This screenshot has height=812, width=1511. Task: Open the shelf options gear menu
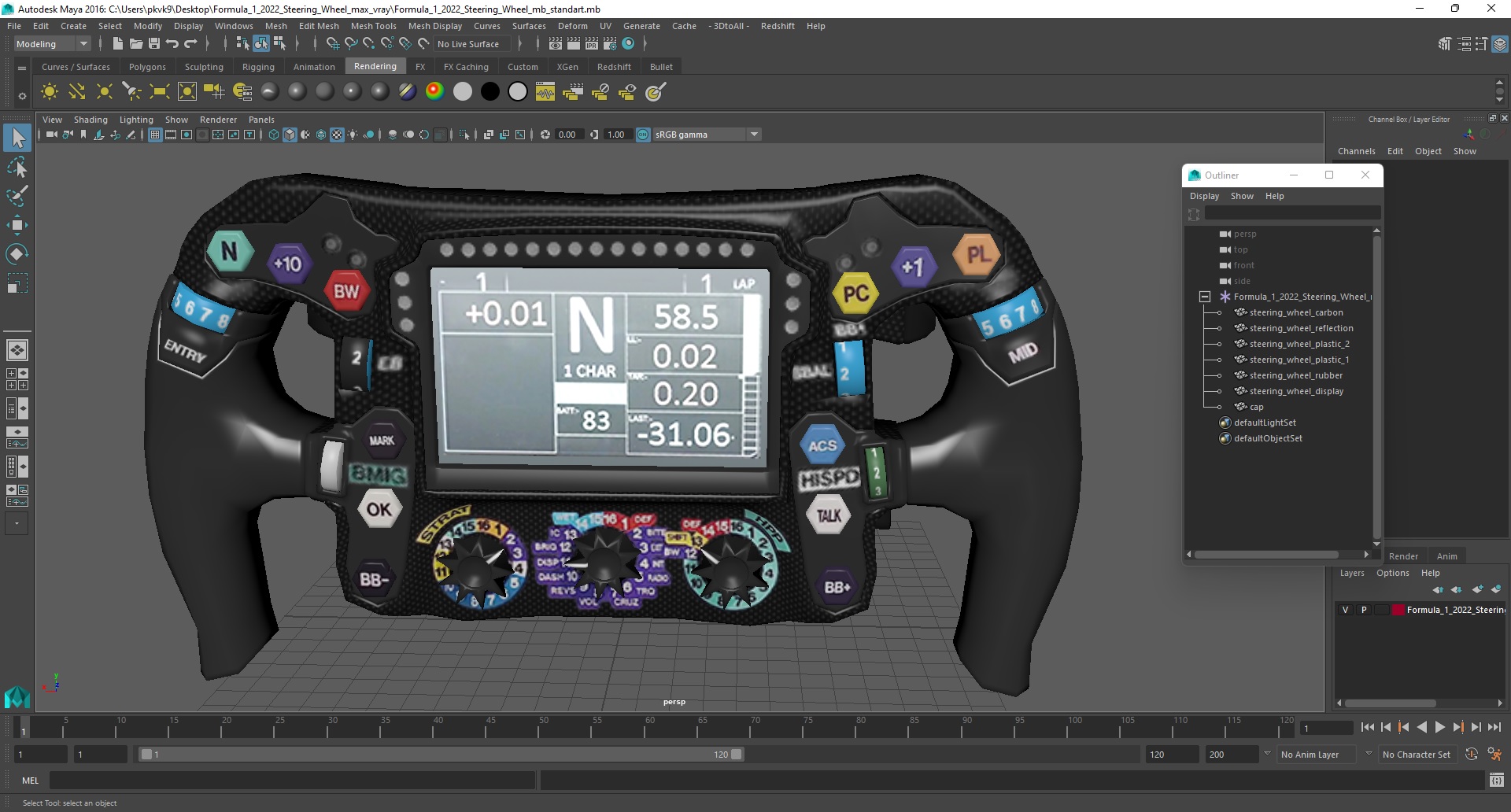point(22,96)
